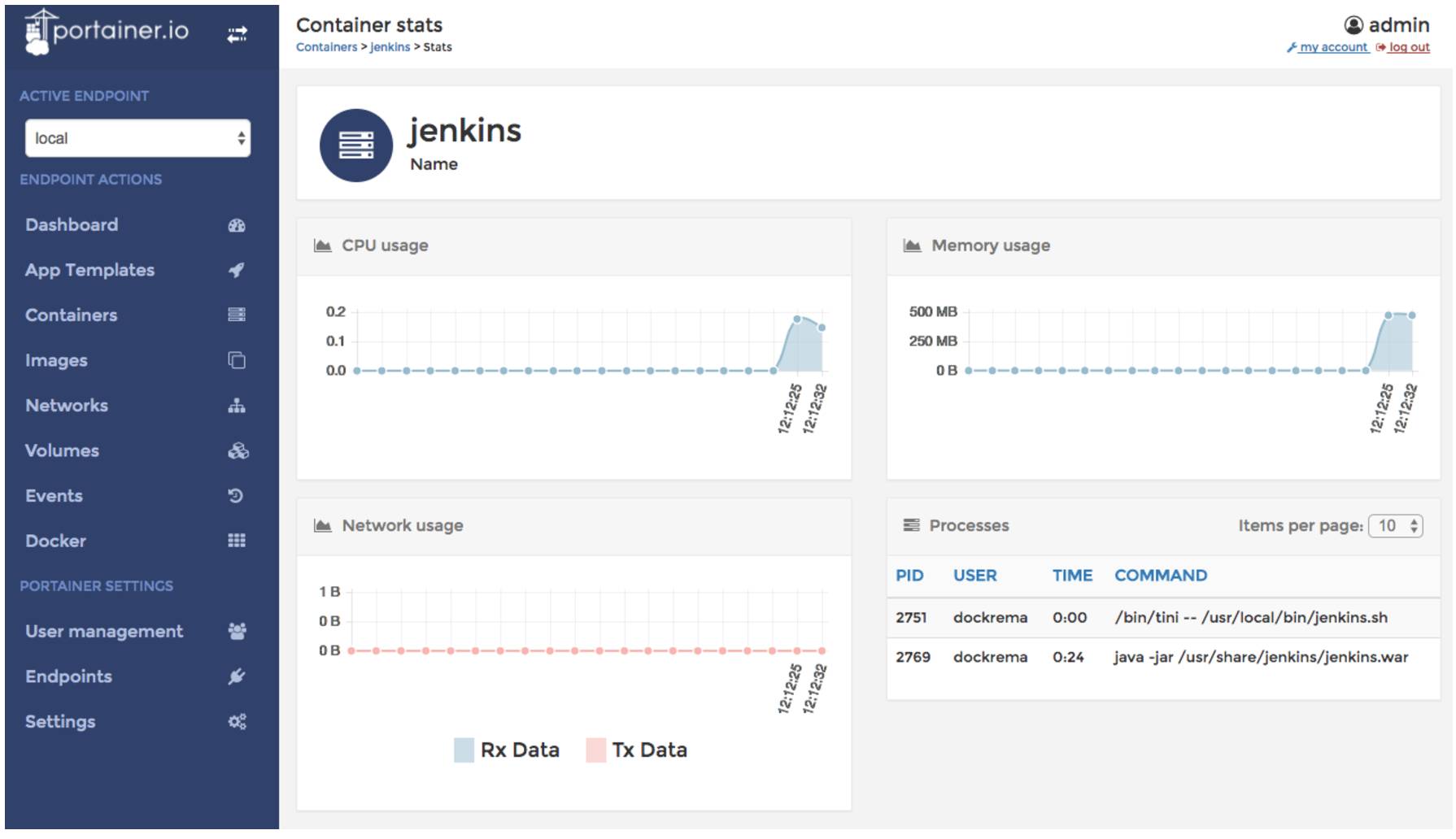The image size is (1456, 839).
Task: Click the Images clone icon
Action: (237, 360)
